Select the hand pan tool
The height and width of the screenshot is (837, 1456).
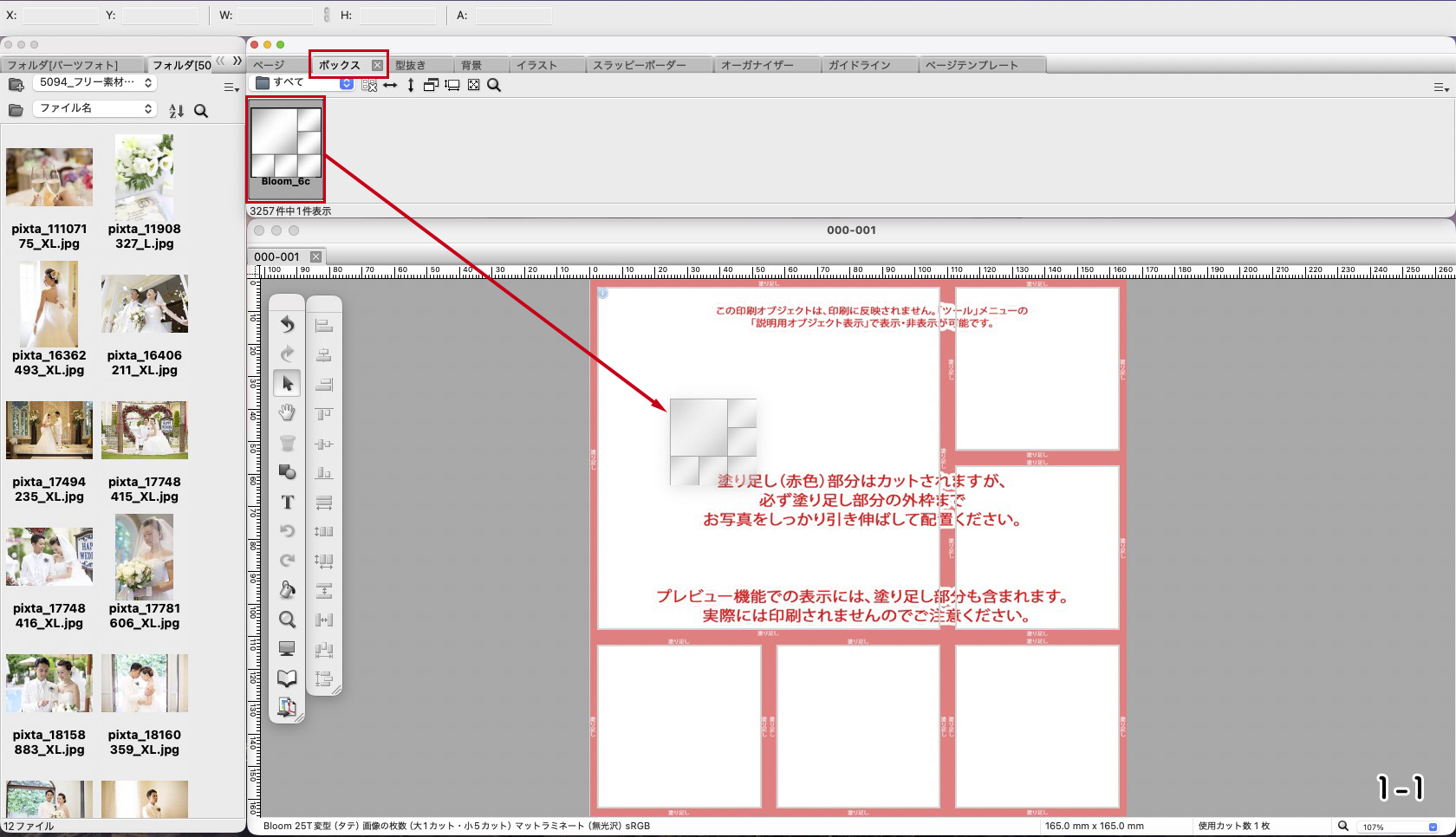(287, 413)
